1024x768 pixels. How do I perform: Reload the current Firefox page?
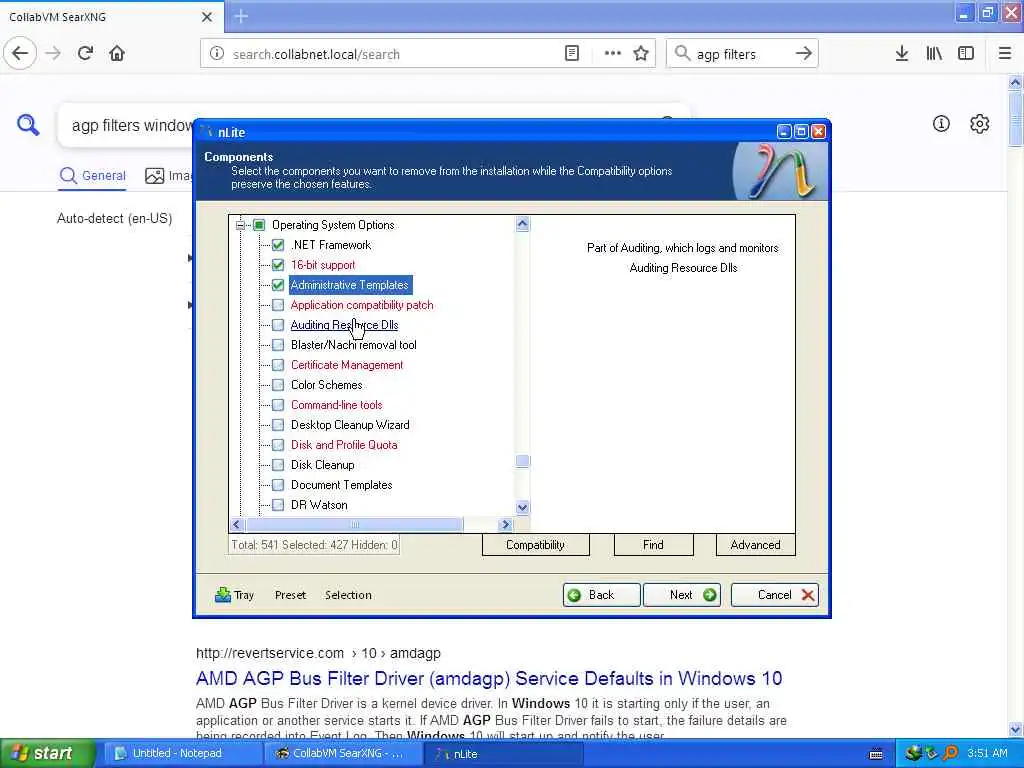click(x=86, y=54)
